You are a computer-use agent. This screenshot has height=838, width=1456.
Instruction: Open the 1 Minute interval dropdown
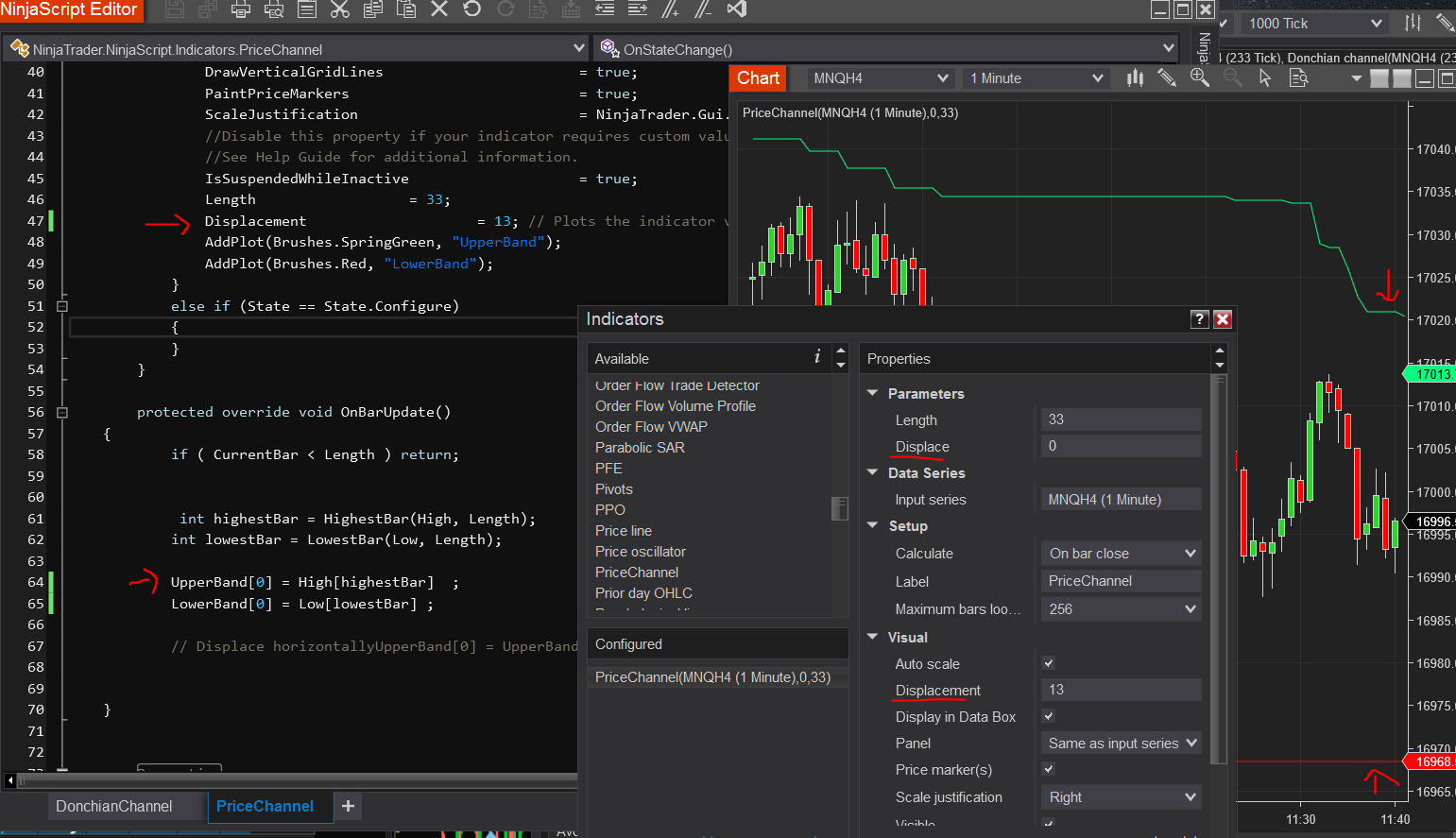click(1036, 78)
